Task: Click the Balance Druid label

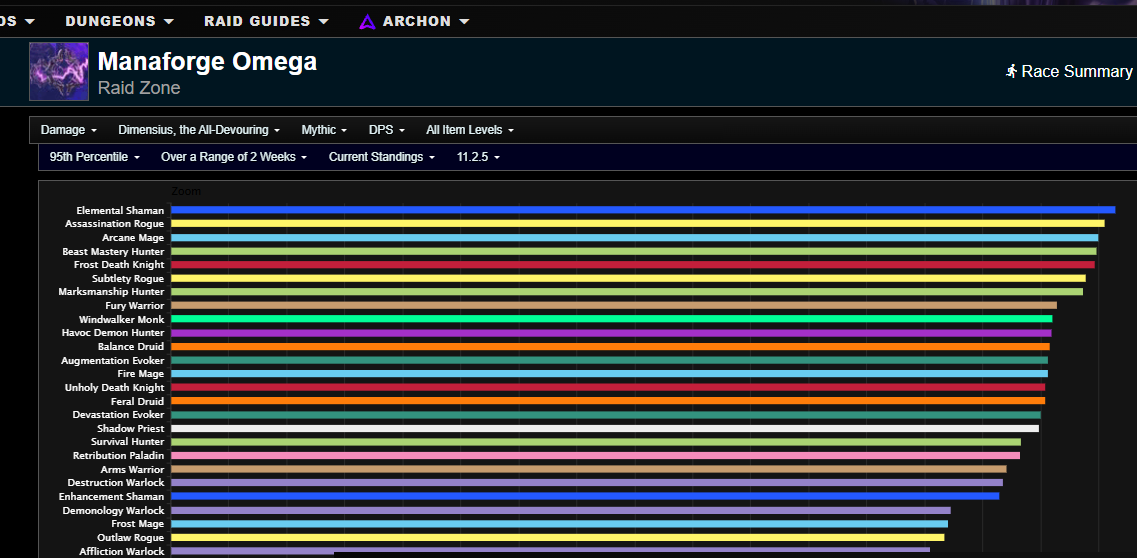Action: pos(131,346)
